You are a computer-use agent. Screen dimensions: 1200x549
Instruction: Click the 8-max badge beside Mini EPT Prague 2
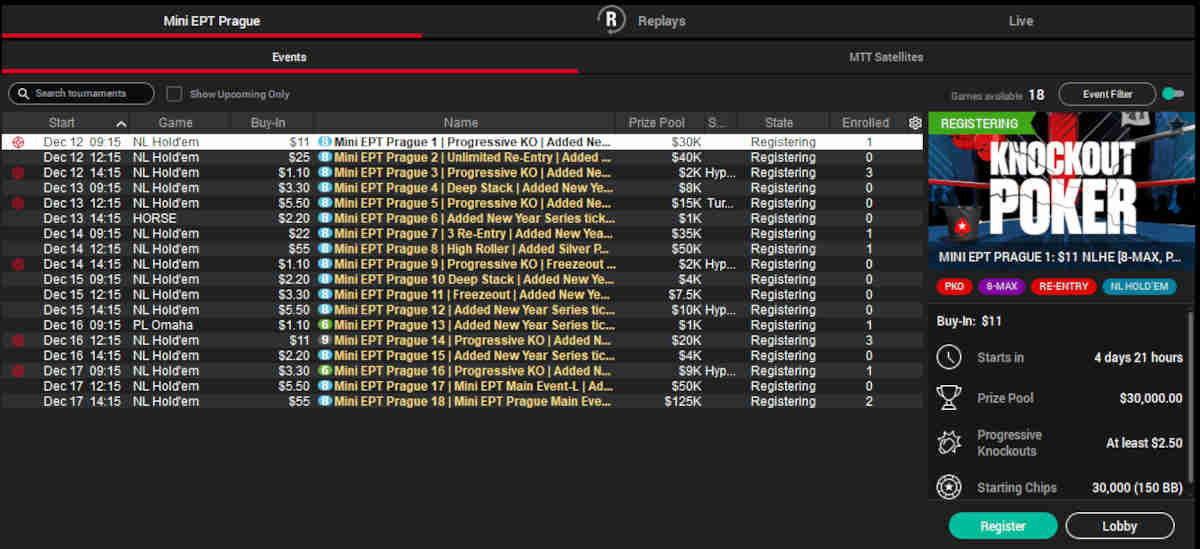325,158
